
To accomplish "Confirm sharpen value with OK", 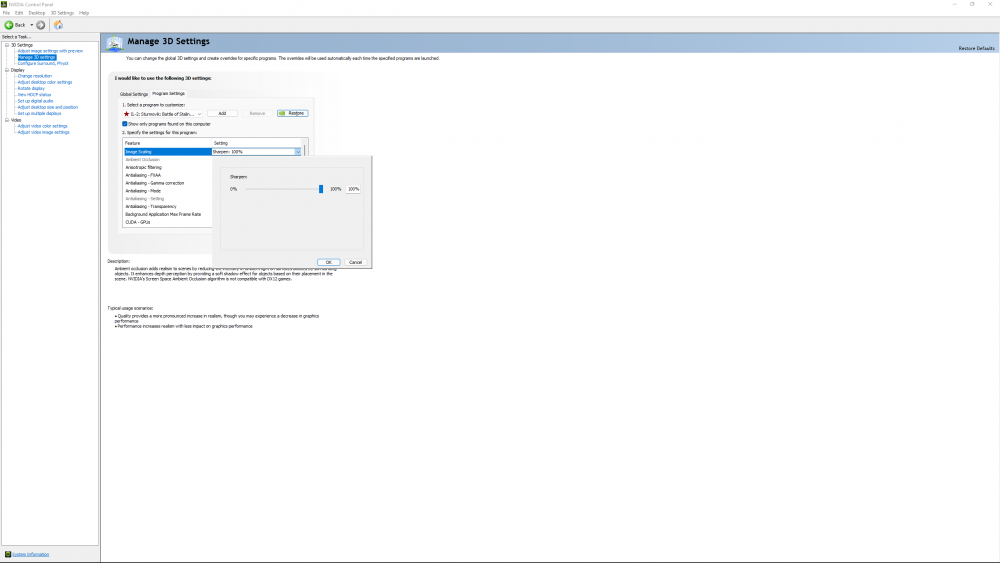I will tap(328, 262).
